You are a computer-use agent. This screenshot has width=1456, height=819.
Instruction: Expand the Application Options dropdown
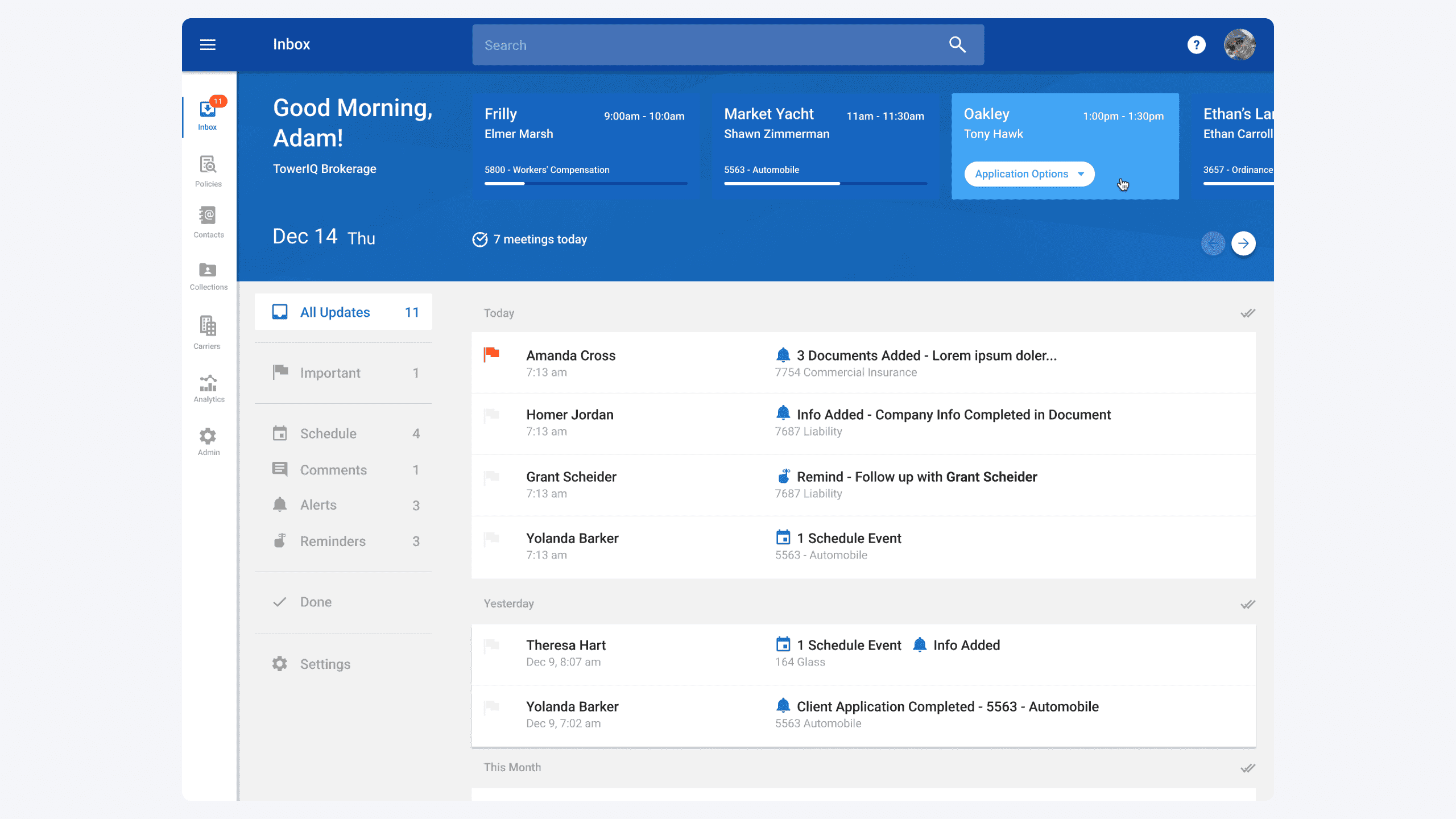click(x=1029, y=174)
